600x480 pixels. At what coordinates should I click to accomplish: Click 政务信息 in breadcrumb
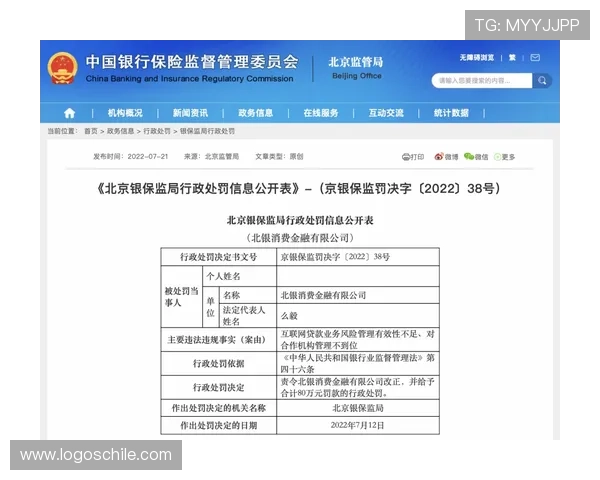121,131
